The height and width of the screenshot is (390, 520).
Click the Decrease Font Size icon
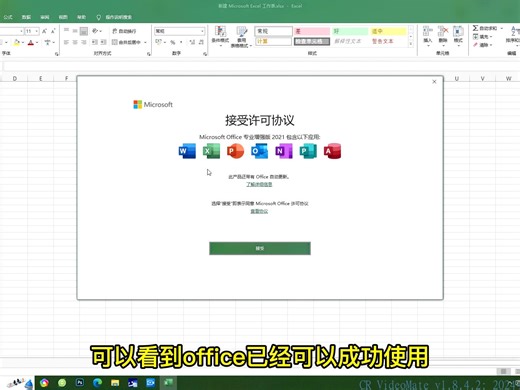(x=53, y=31)
